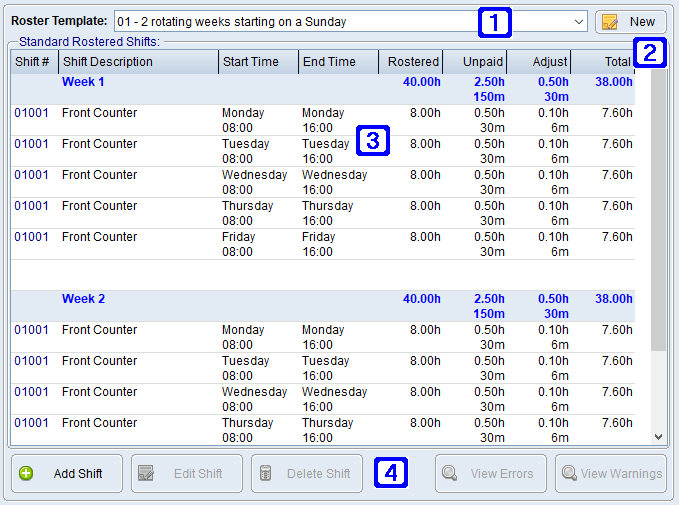Click the Adjust column header

(x=539, y=62)
